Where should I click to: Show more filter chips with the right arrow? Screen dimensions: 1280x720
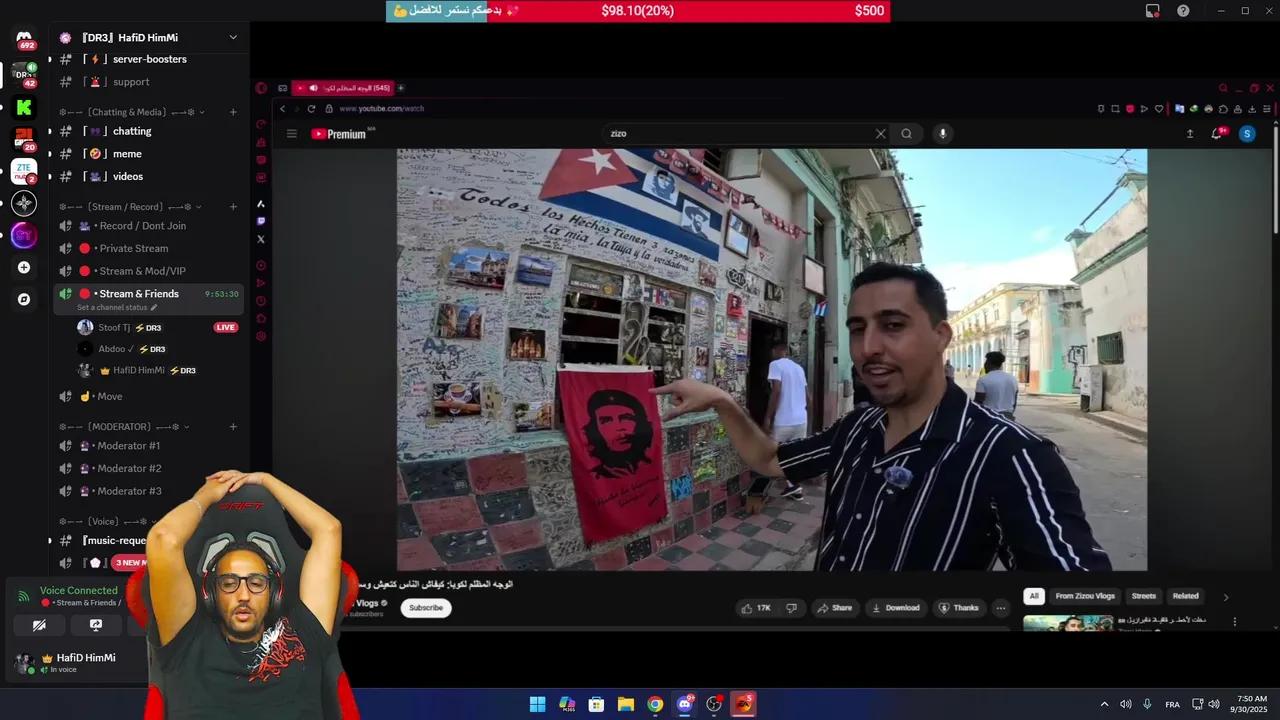(1226, 597)
